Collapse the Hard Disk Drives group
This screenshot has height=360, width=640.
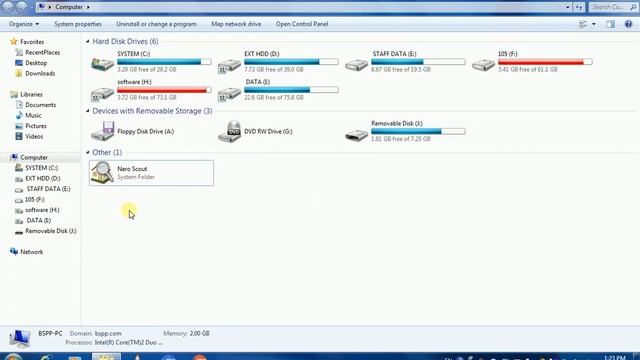(x=88, y=41)
